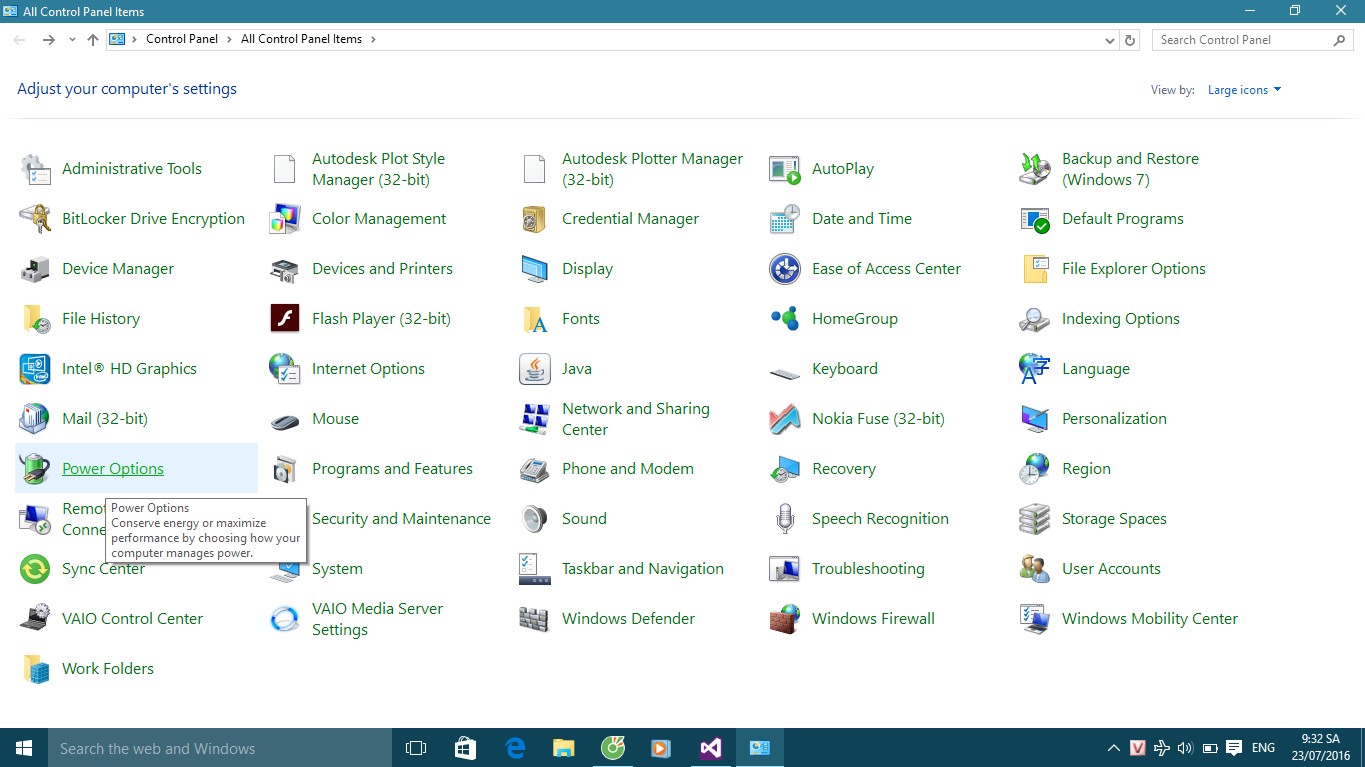This screenshot has width=1365, height=767.
Task: Click the Work Folders icon
Action: (35, 669)
